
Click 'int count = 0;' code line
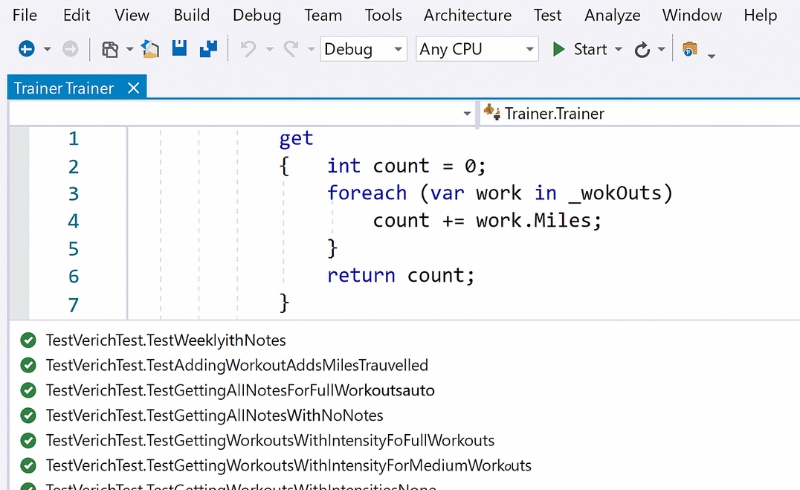(x=406, y=166)
